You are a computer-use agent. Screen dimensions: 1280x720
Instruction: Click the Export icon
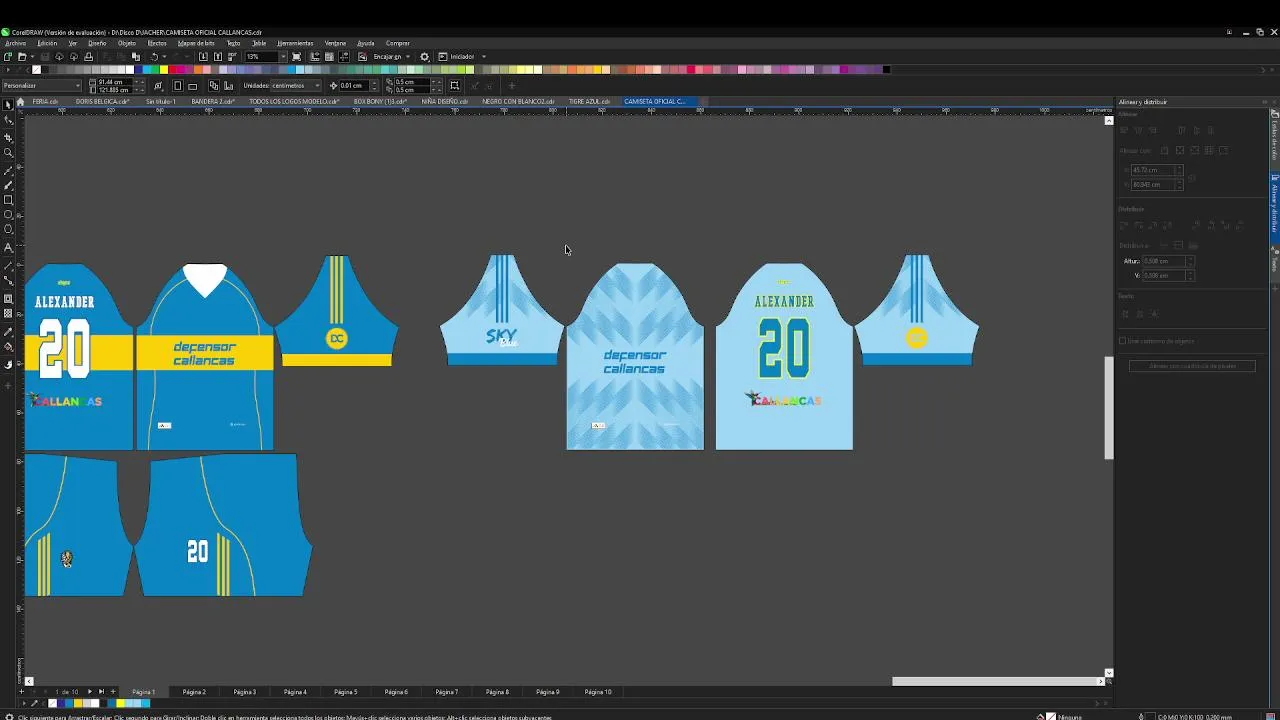click(x=218, y=57)
